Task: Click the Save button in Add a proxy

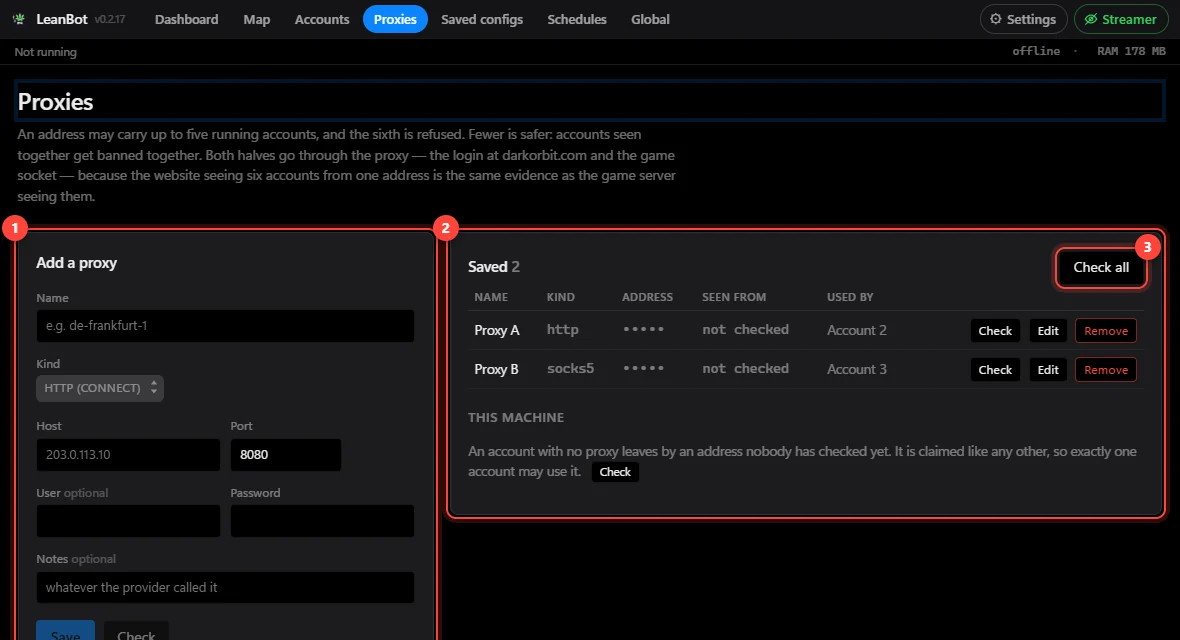Action: tap(65, 631)
